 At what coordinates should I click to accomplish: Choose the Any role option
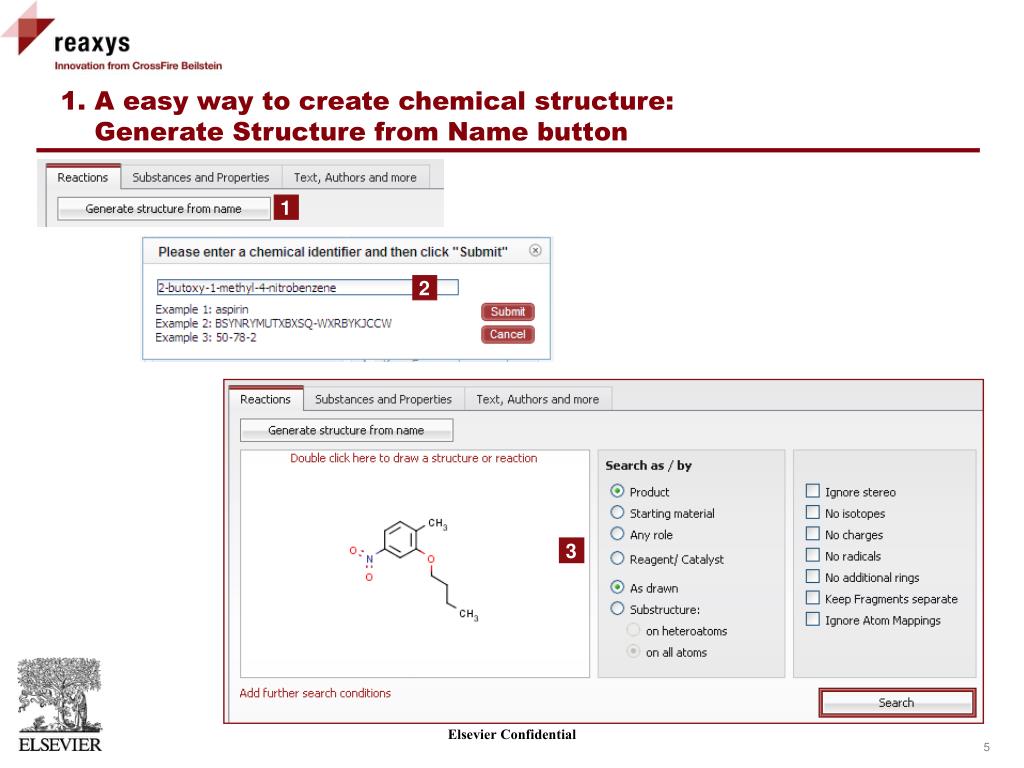(617, 534)
